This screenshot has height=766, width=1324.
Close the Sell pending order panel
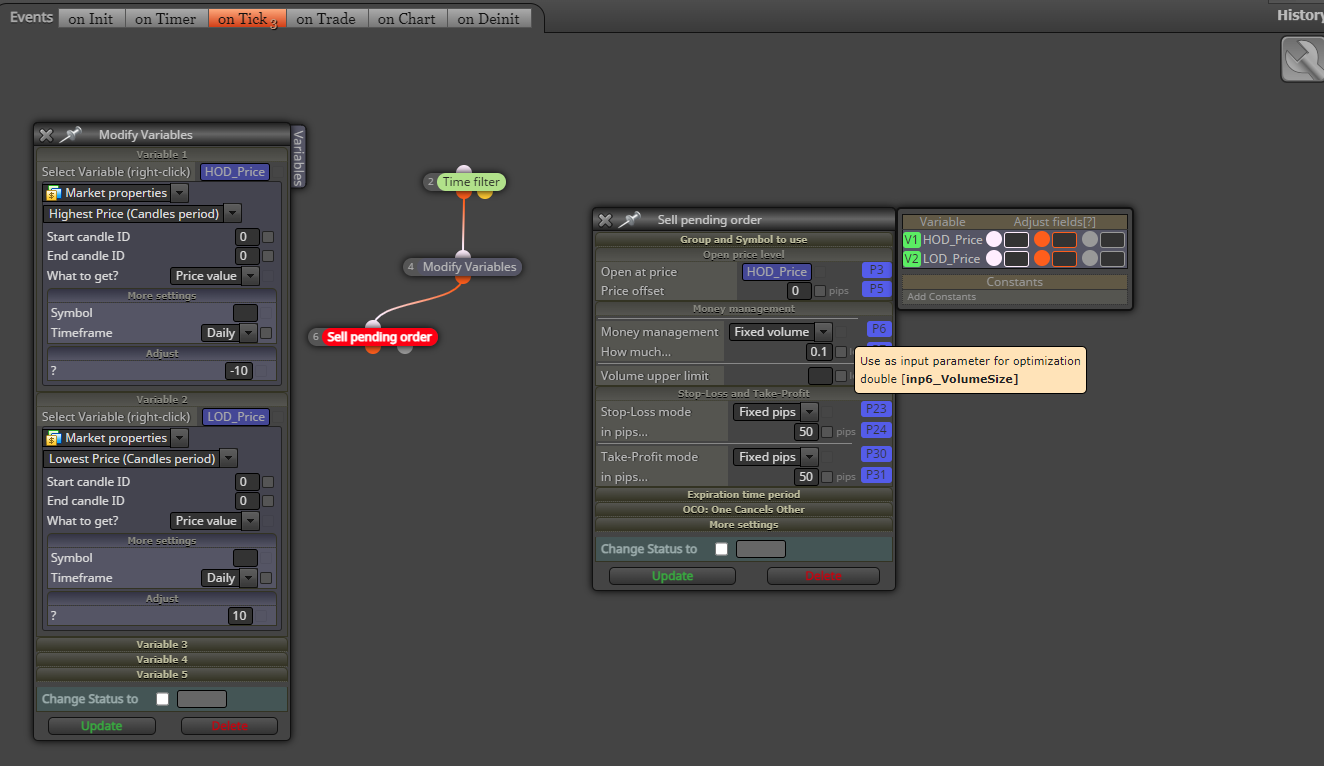coord(605,220)
